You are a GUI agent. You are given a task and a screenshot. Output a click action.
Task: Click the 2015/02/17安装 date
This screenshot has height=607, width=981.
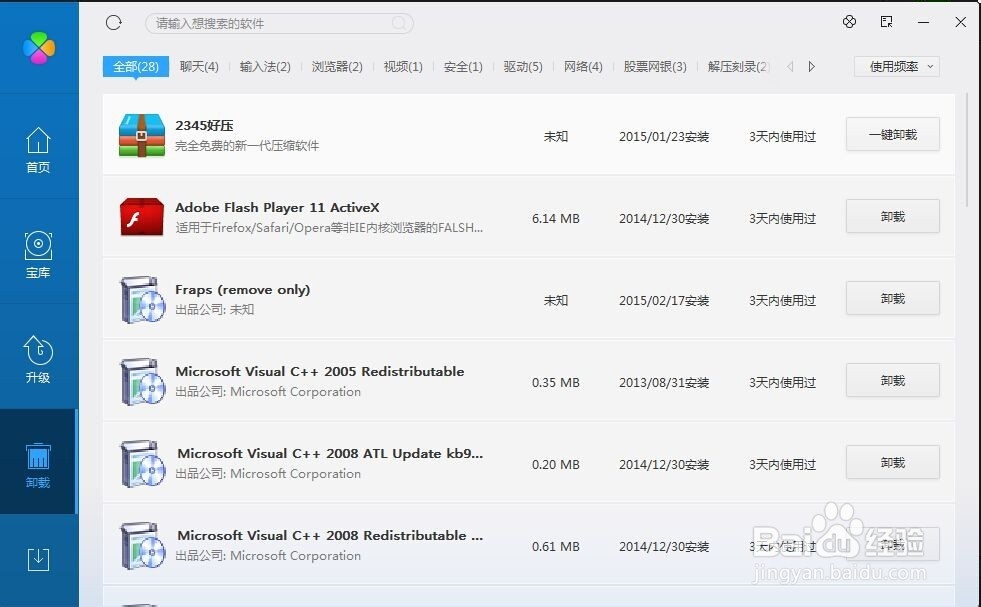664,300
